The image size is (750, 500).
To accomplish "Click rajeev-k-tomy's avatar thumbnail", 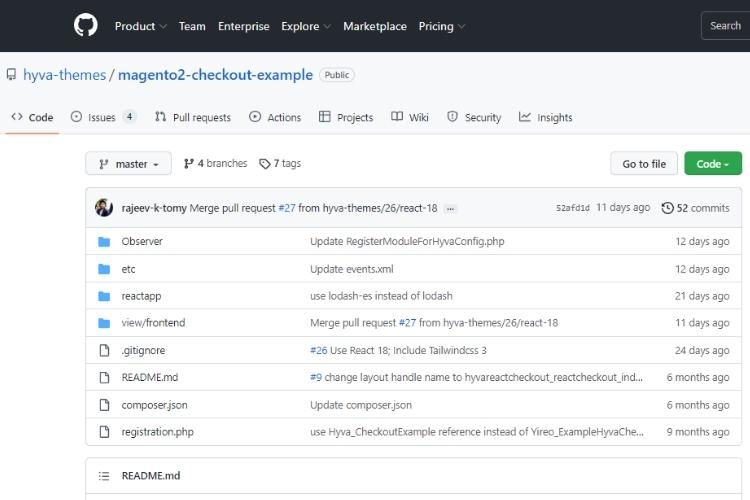I will coord(104,208).
